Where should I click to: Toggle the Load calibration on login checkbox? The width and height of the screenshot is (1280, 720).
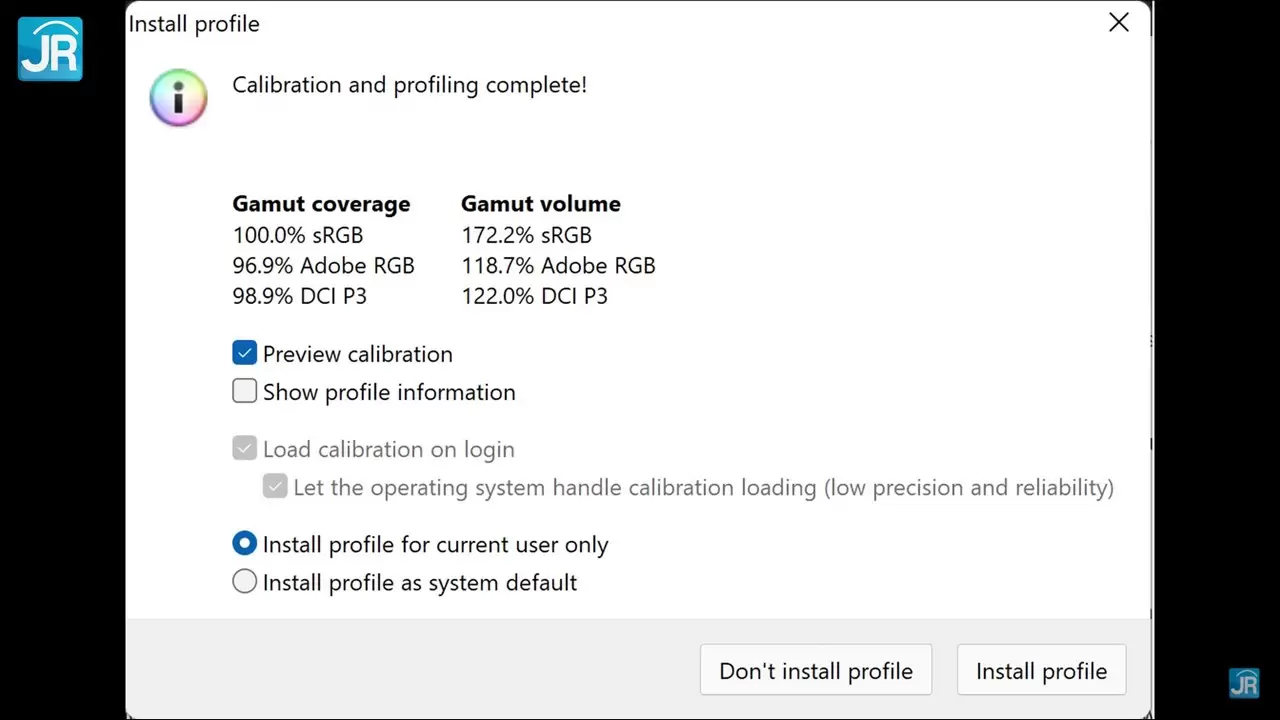tap(245, 448)
